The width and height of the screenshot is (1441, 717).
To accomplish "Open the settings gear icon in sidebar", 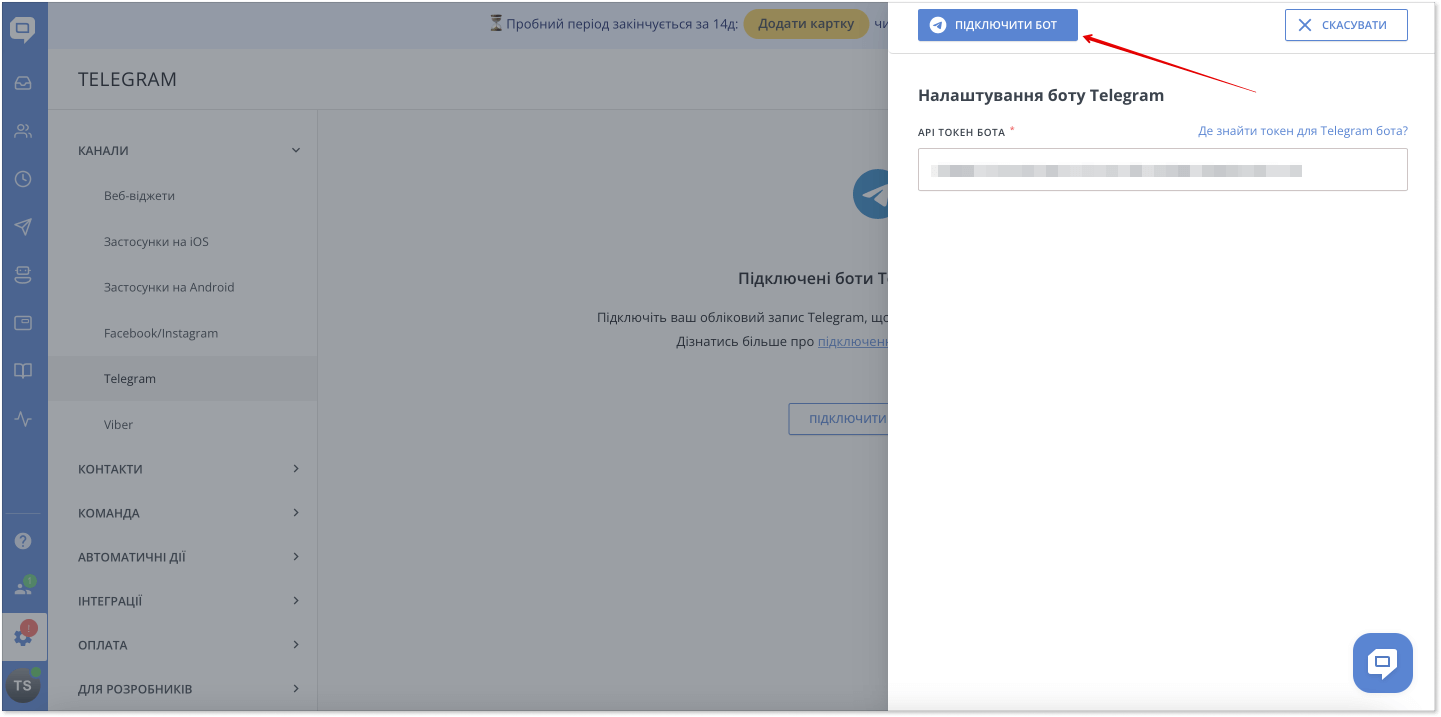I will point(23,637).
